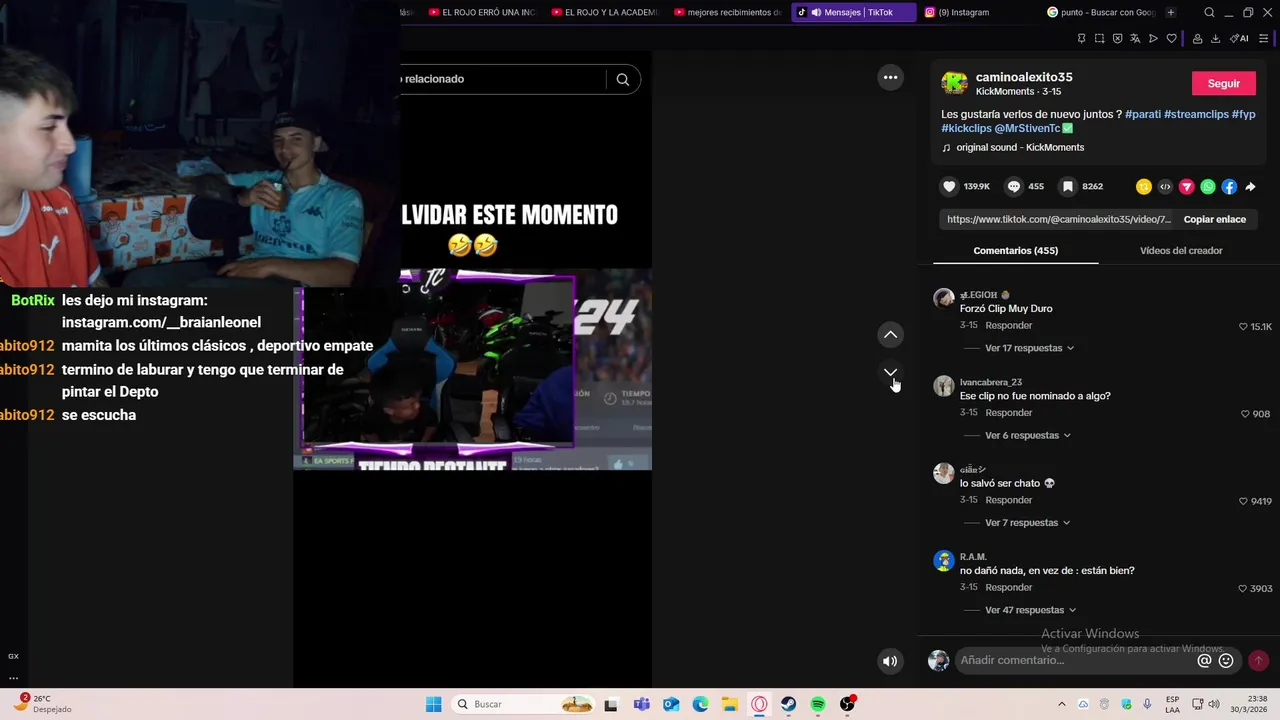
Task: Expand 'Ver 47 respuestas' replies
Action: point(1030,610)
